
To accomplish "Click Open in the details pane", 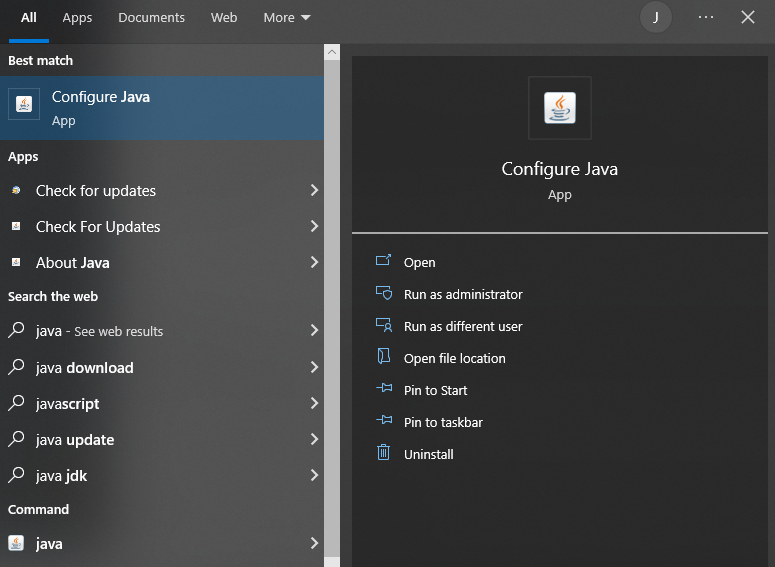I will click(x=420, y=262).
